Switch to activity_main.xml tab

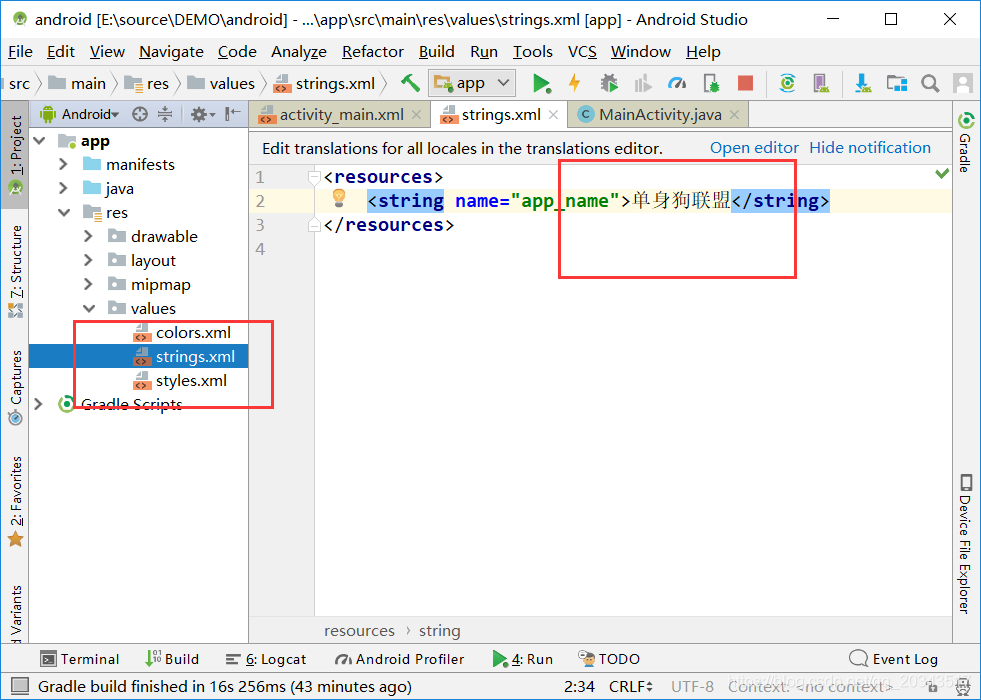[x=342, y=115]
